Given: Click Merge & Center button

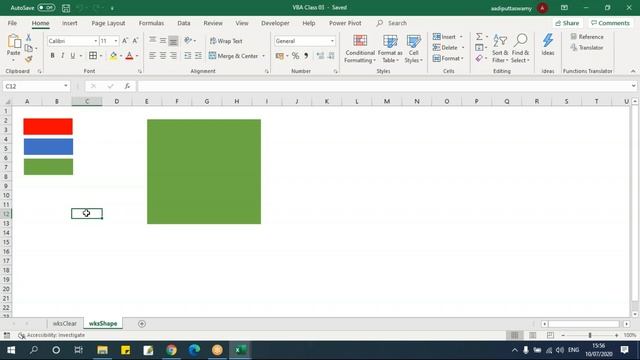Looking at the screenshot, I should click(x=233, y=56).
